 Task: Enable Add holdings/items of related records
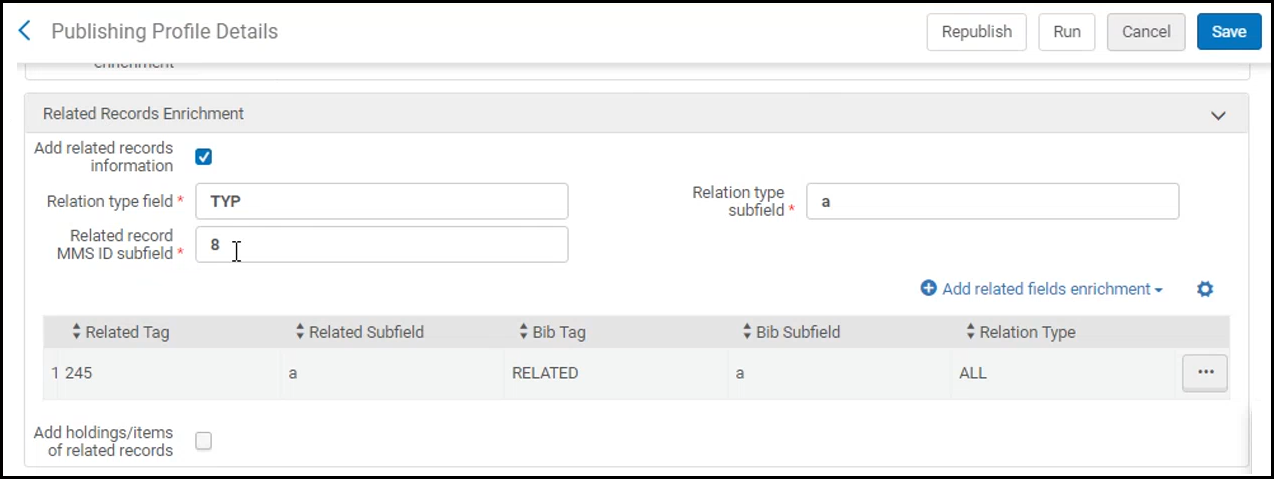click(203, 441)
